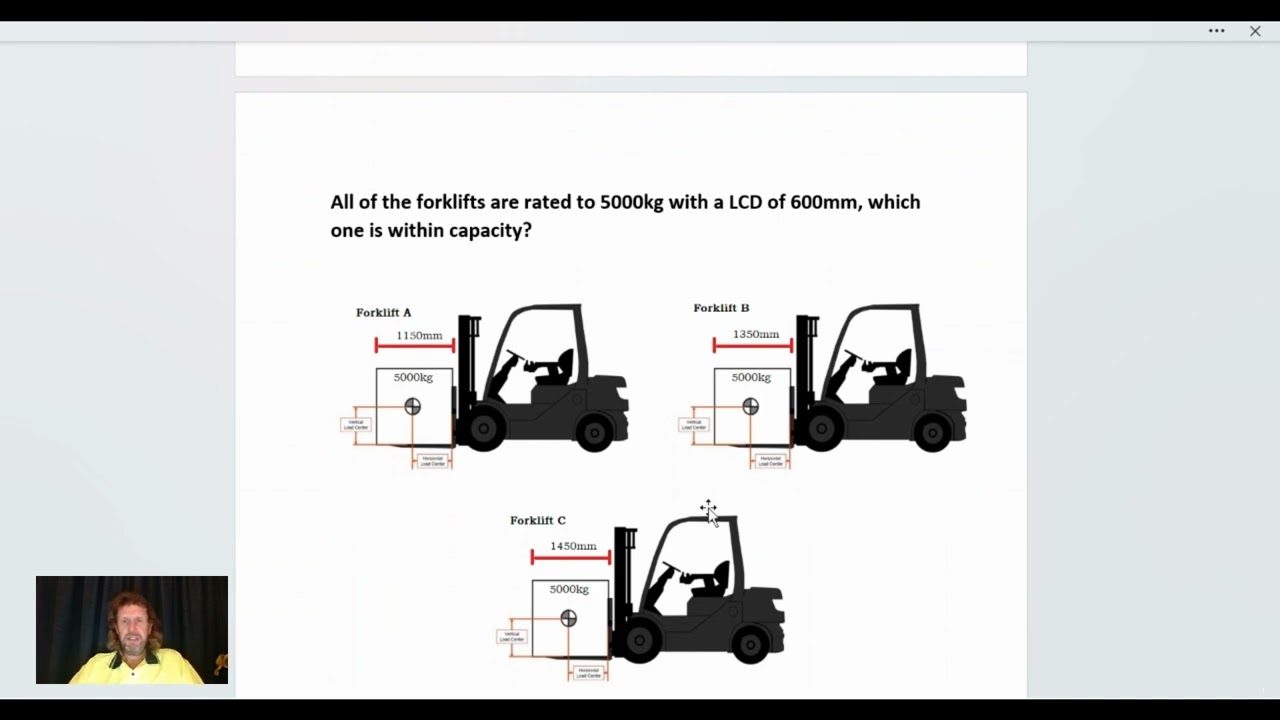Click Forklift B's Vertical Load Center label
Image resolution: width=1280 pixels, height=720 pixels.
(694, 425)
